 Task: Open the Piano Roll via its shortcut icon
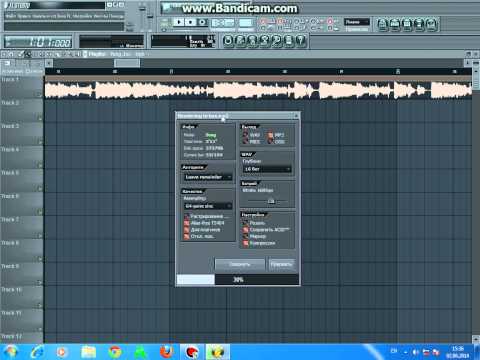252,41
